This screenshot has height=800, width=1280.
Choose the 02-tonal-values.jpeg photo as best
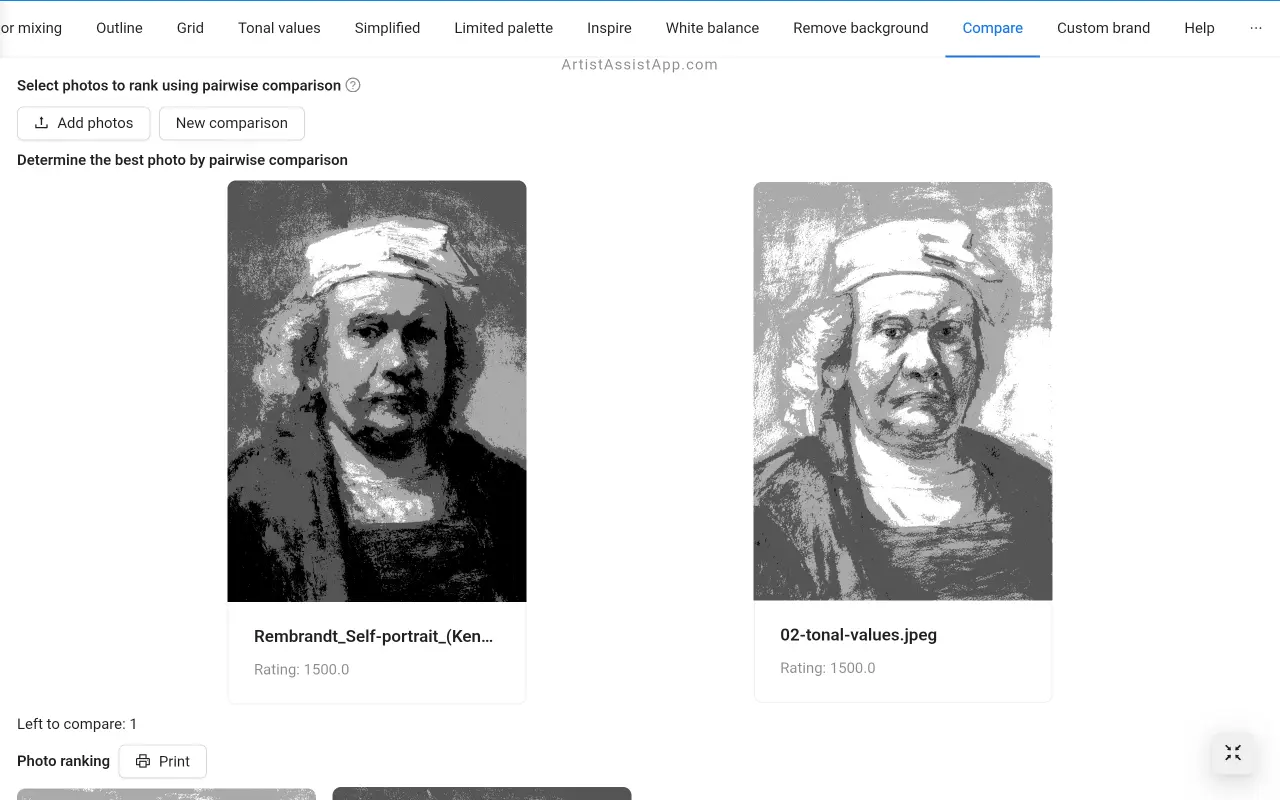(x=903, y=391)
